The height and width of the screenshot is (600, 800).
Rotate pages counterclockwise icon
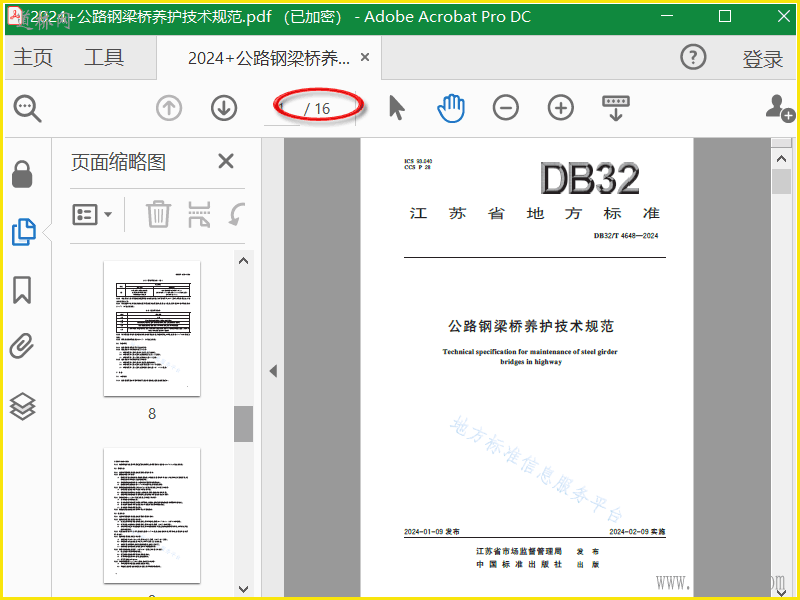tap(237, 214)
